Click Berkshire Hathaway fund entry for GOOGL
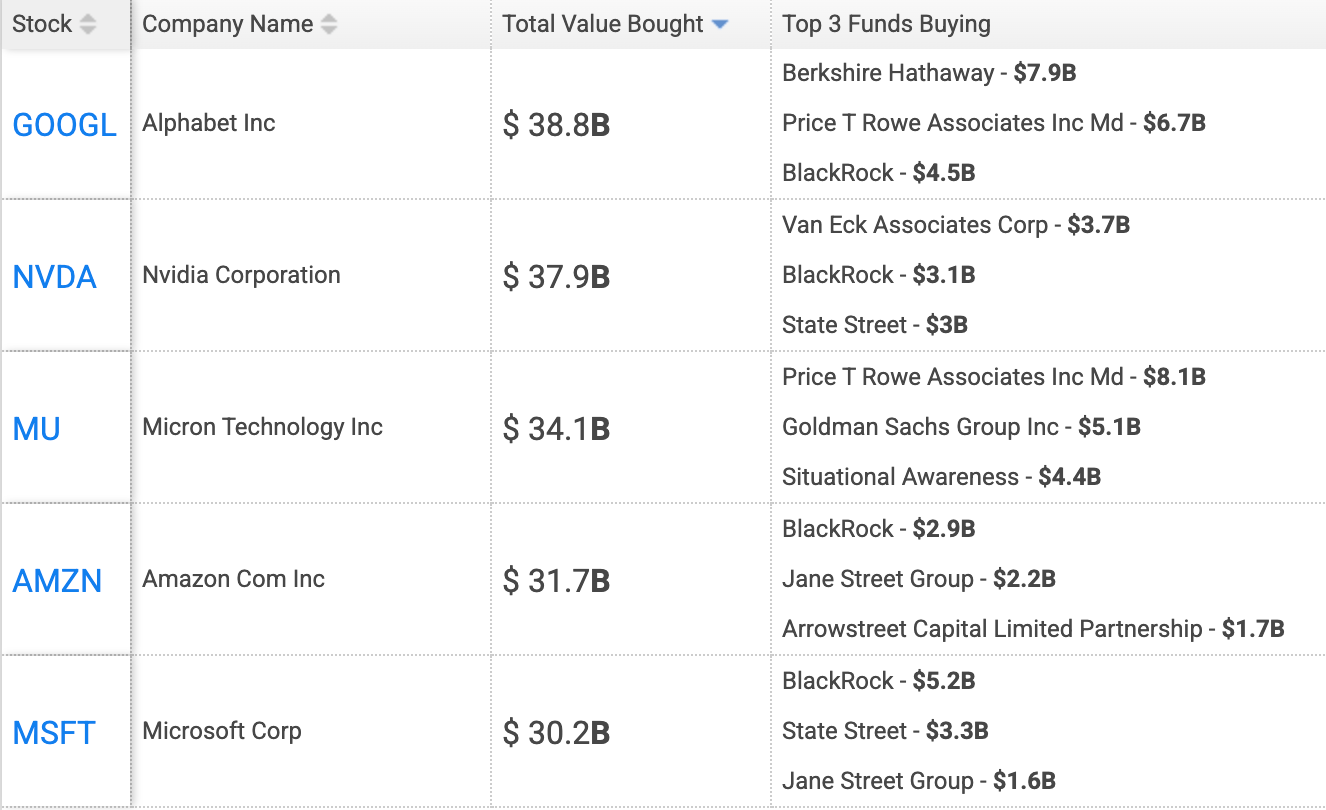The image size is (1326, 810). point(929,72)
